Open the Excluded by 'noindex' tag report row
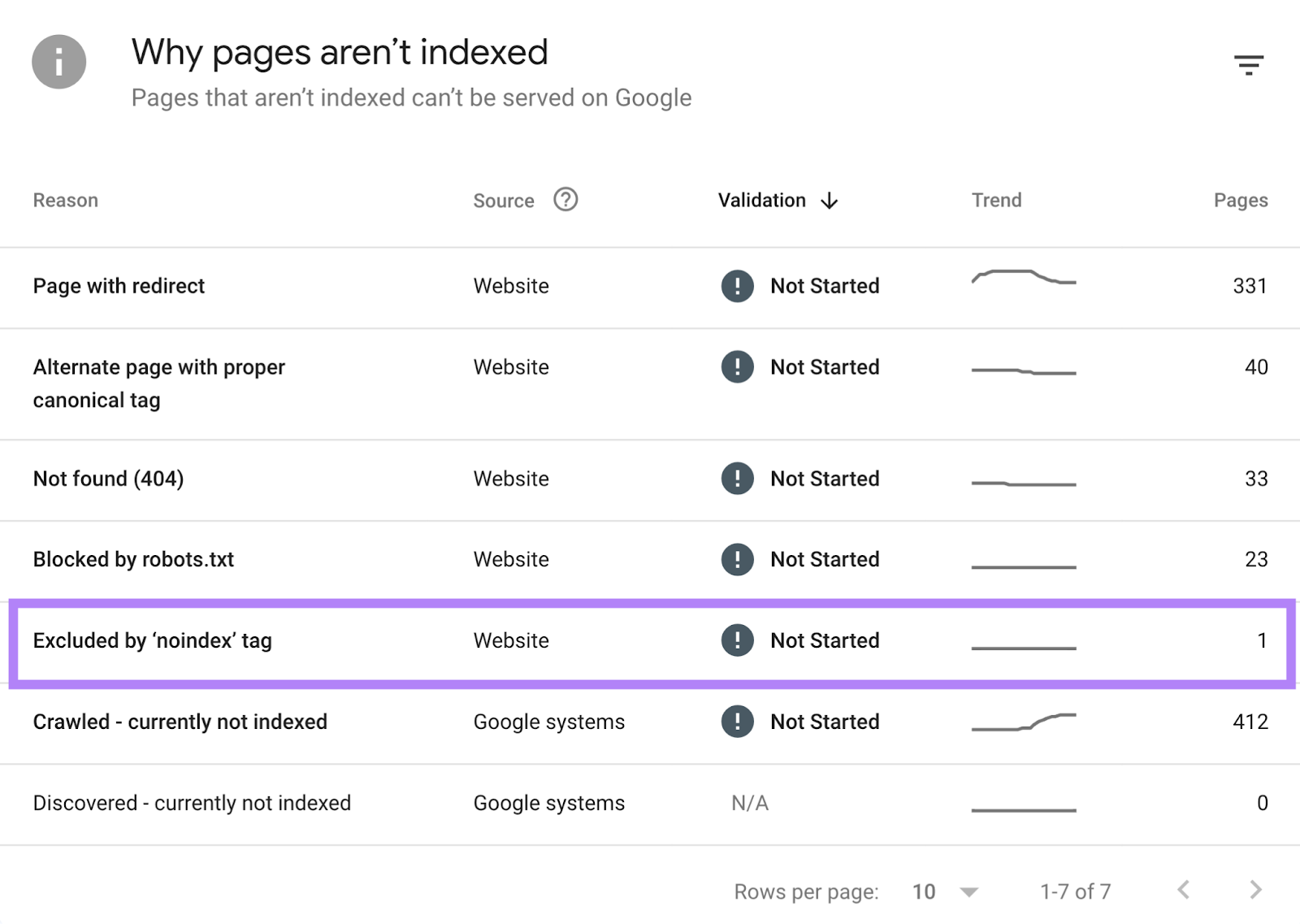Image resolution: width=1300 pixels, height=924 pixels. click(154, 640)
